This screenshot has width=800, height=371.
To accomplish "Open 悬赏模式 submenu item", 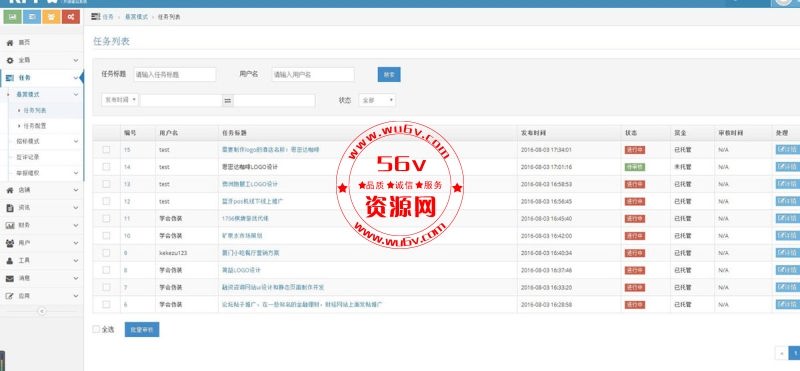I will point(28,94).
